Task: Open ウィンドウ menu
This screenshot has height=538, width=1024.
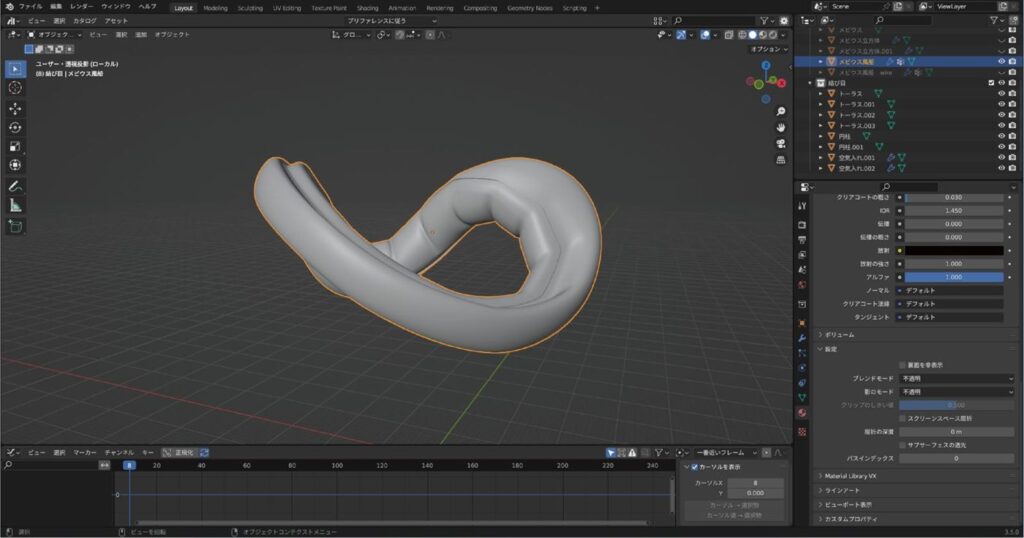Action: click(x=116, y=7)
